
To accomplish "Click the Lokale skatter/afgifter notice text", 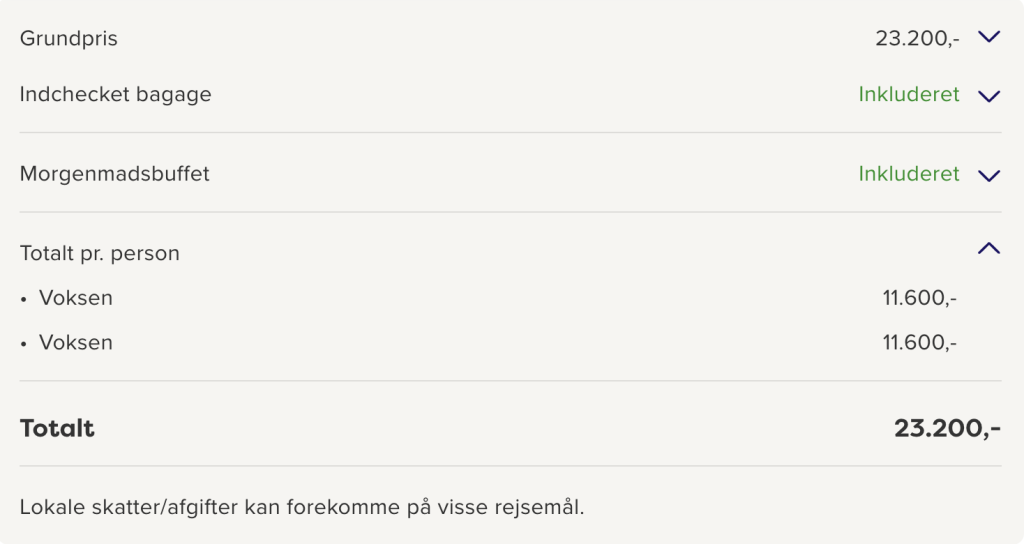I will click(x=302, y=507).
